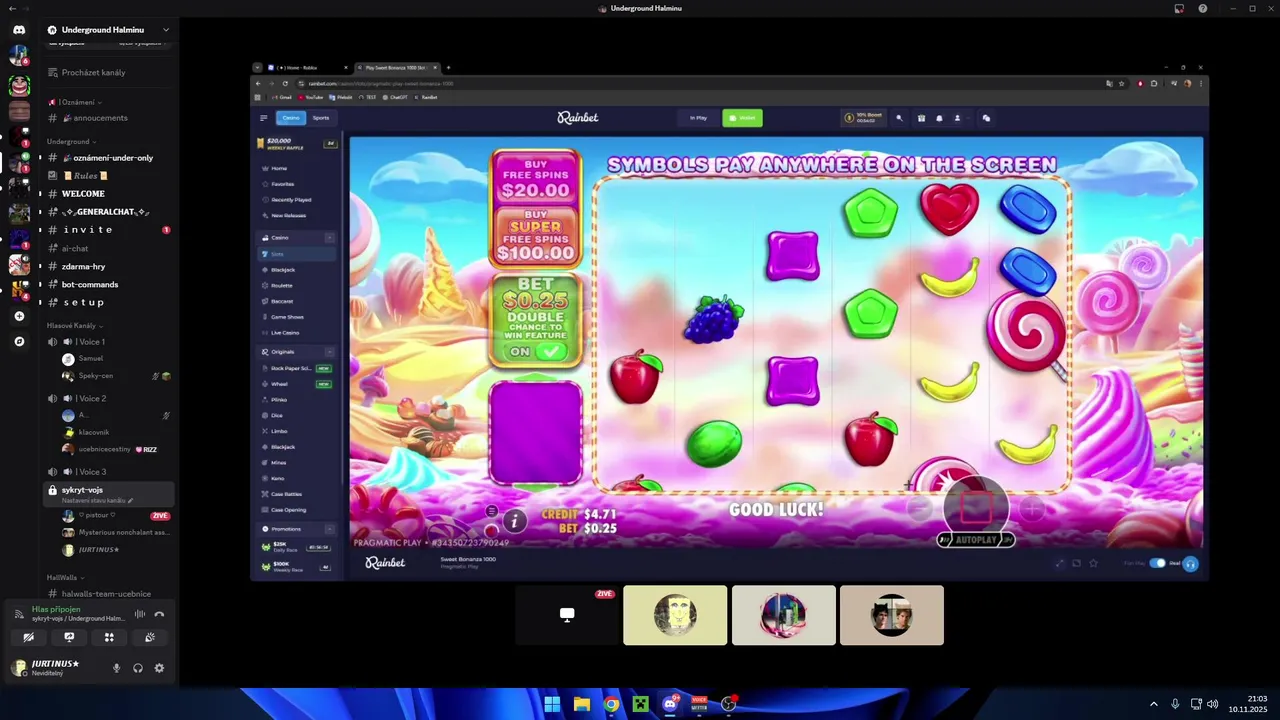Open the invite channel with unread badge
Viewport: 1280px width, 720px height.
click(108, 230)
